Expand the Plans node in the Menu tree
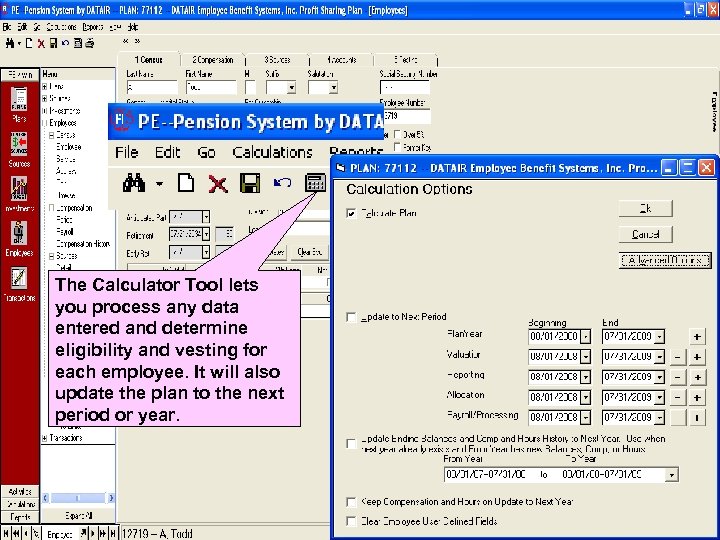The image size is (720, 540). click(x=45, y=86)
